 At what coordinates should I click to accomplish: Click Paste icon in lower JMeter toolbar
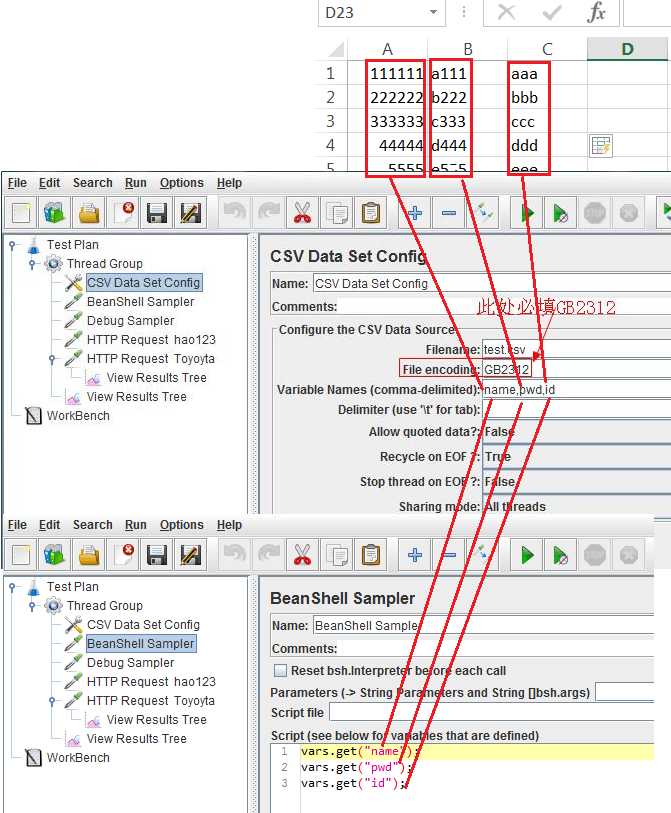coord(371,555)
